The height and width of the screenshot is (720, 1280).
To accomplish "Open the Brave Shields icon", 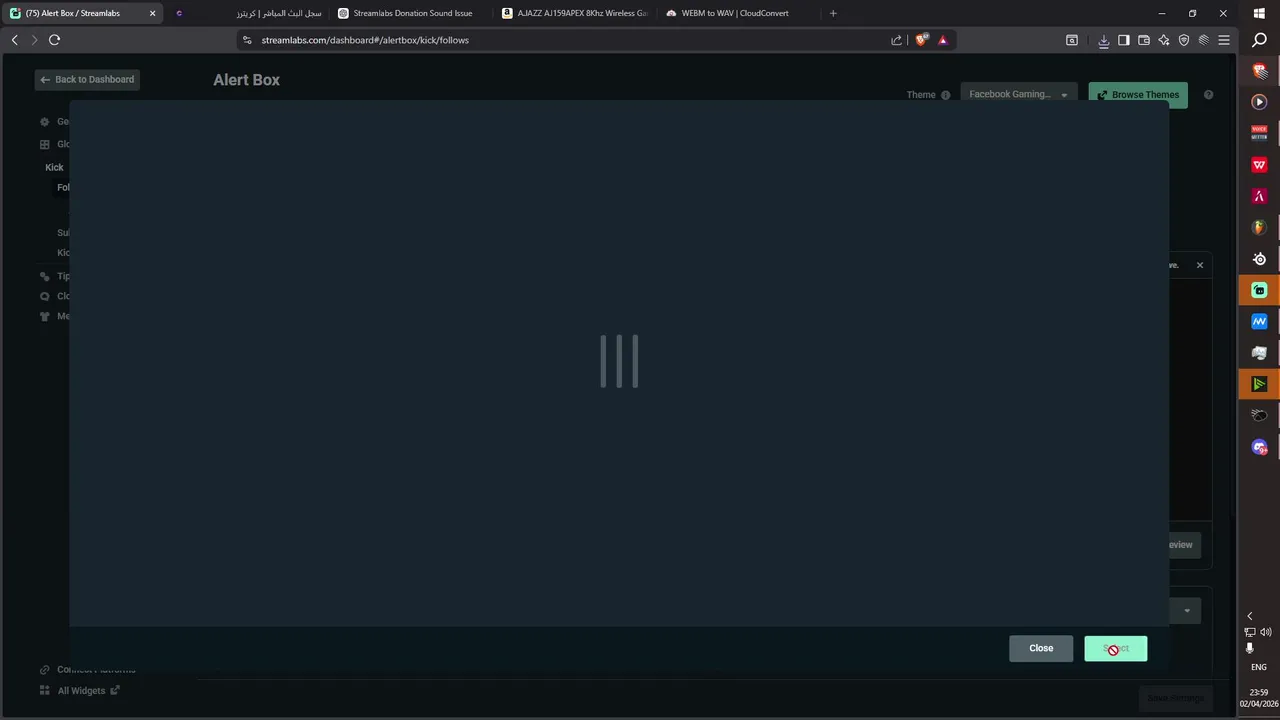I will (921, 40).
